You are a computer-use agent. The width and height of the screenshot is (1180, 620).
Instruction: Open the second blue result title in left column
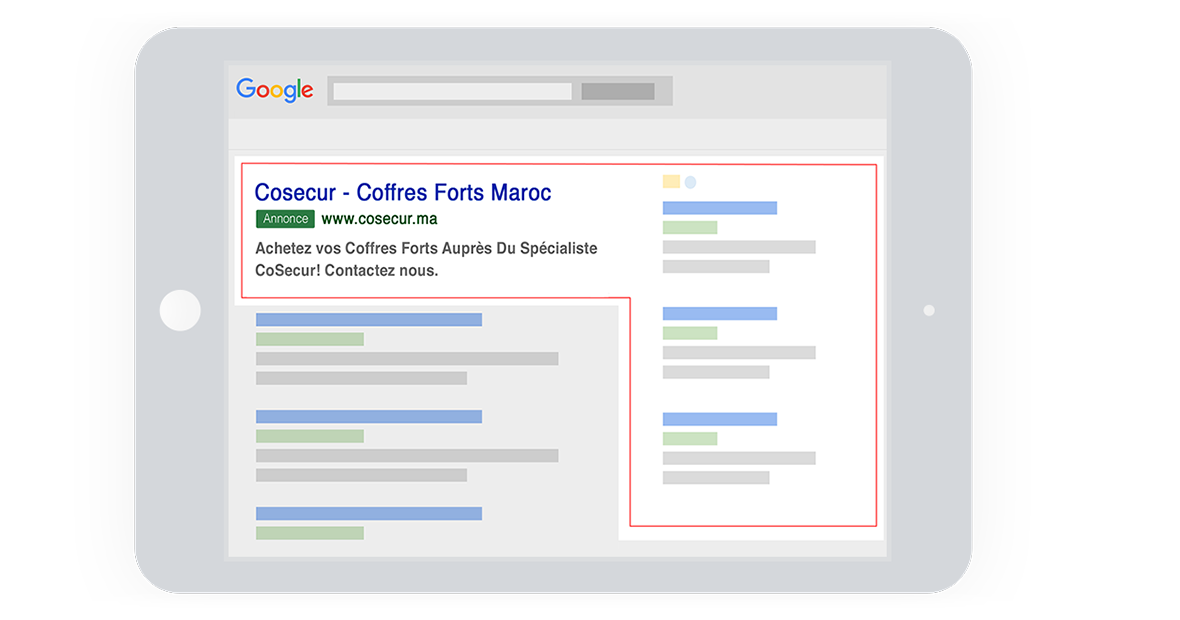tap(369, 416)
